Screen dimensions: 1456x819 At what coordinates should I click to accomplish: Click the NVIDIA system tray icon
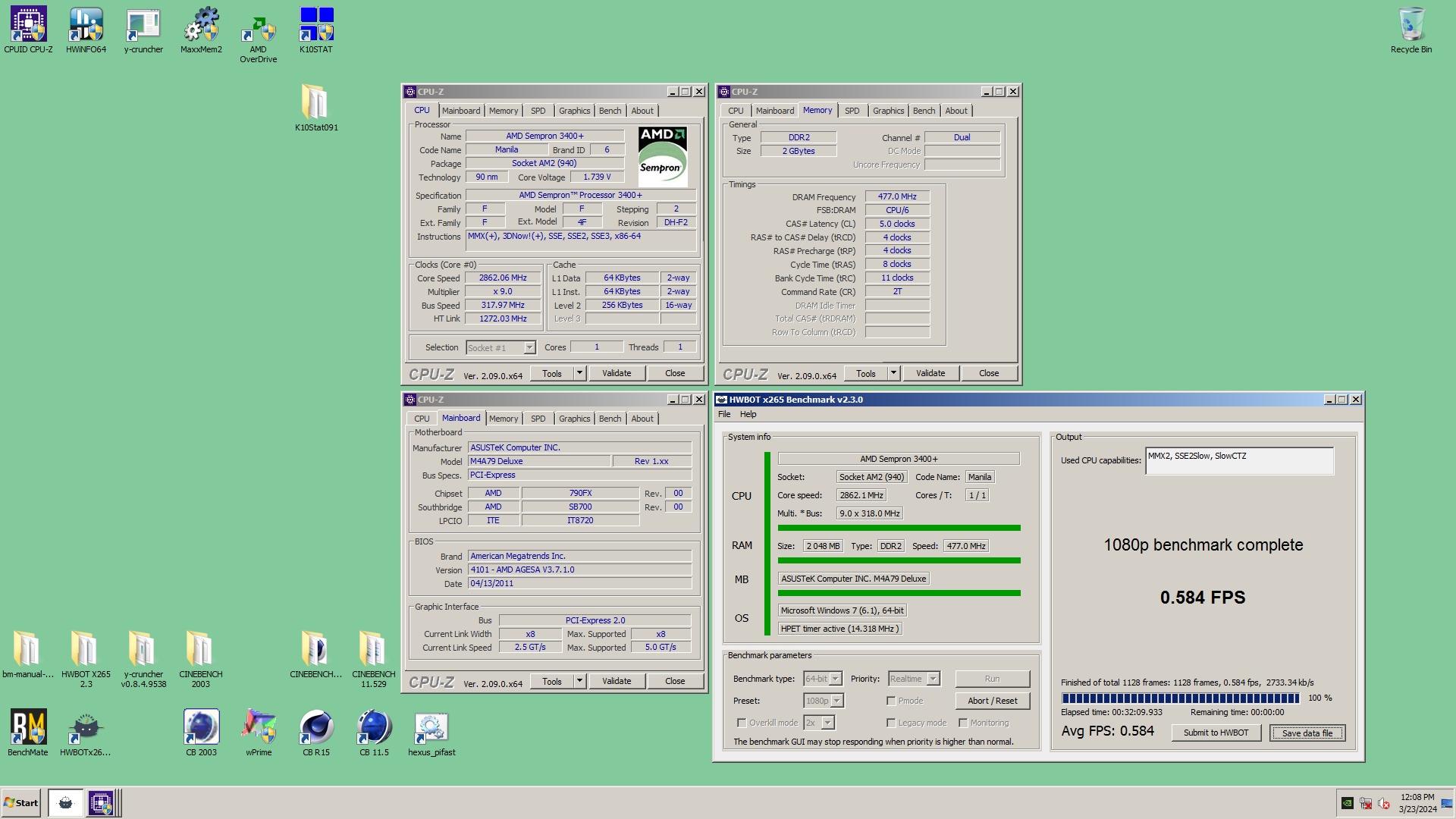coord(1348,803)
